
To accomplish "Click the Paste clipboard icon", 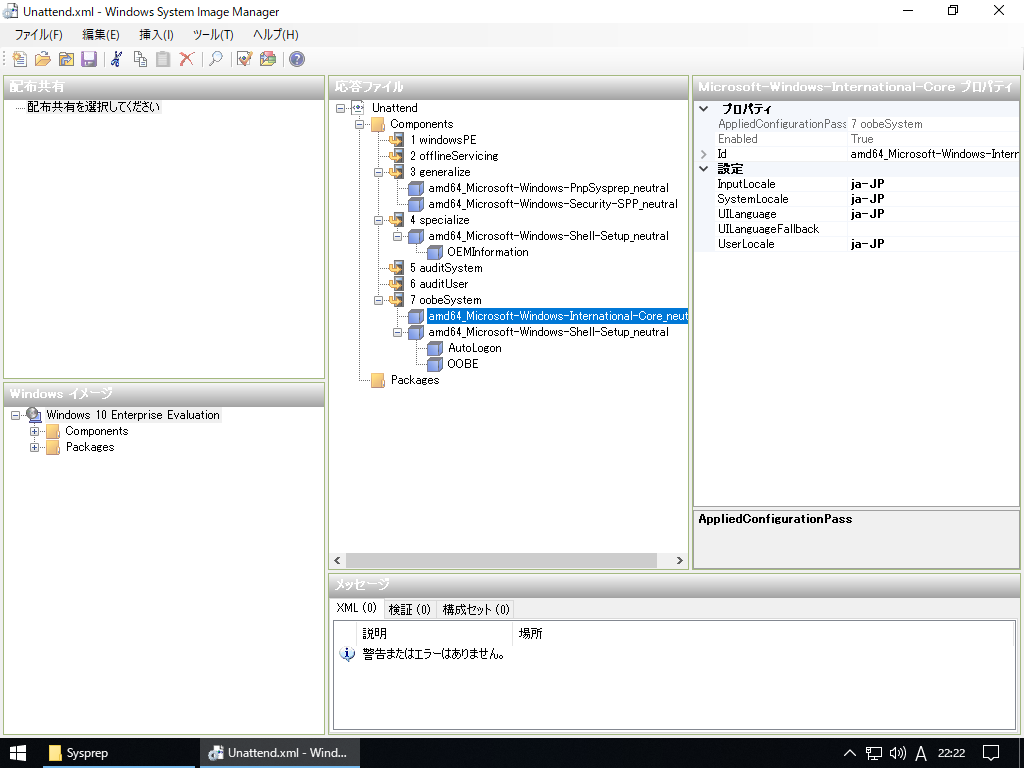I will click(x=163, y=59).
